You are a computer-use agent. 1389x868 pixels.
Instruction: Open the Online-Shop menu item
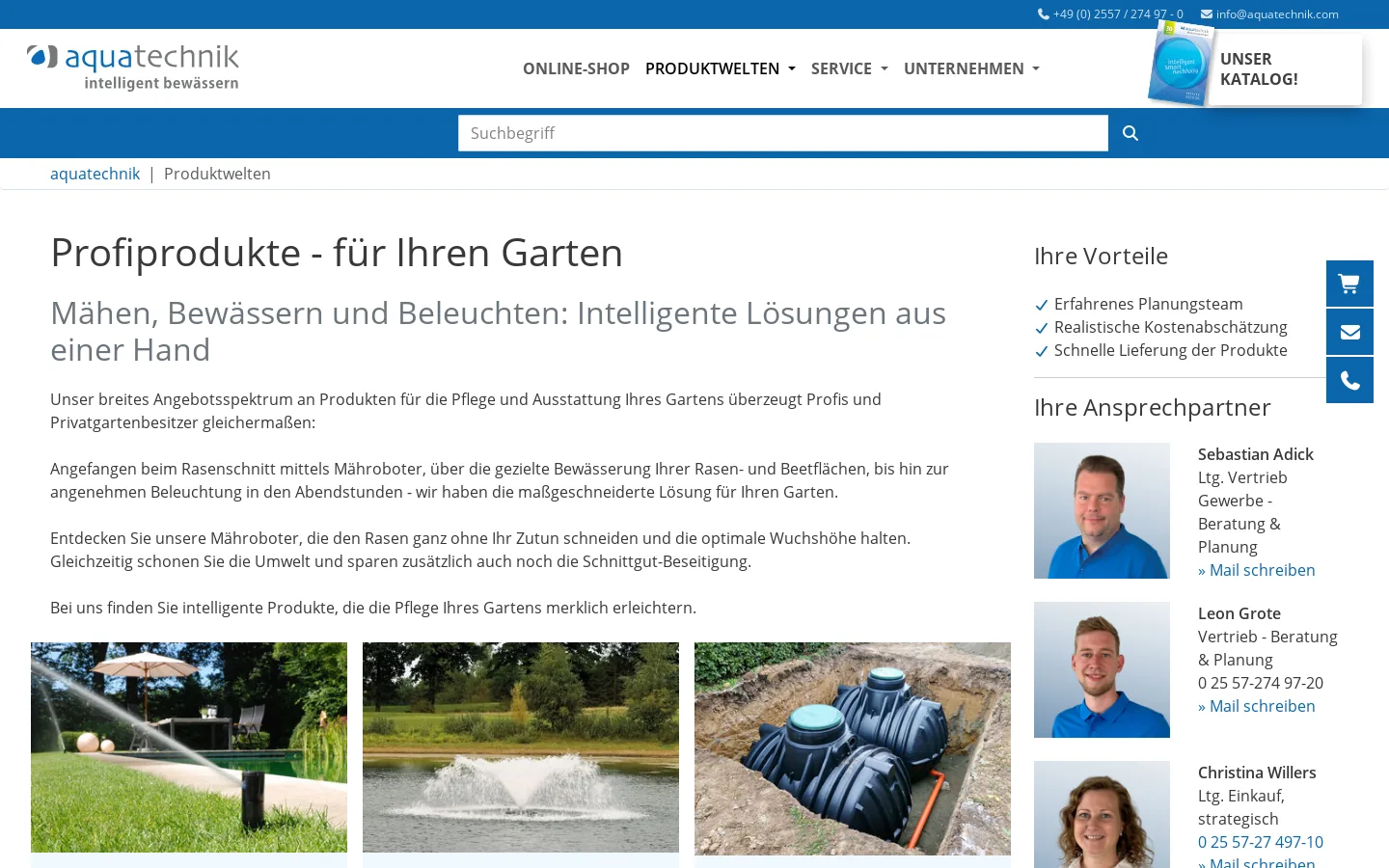coord(576,68)
